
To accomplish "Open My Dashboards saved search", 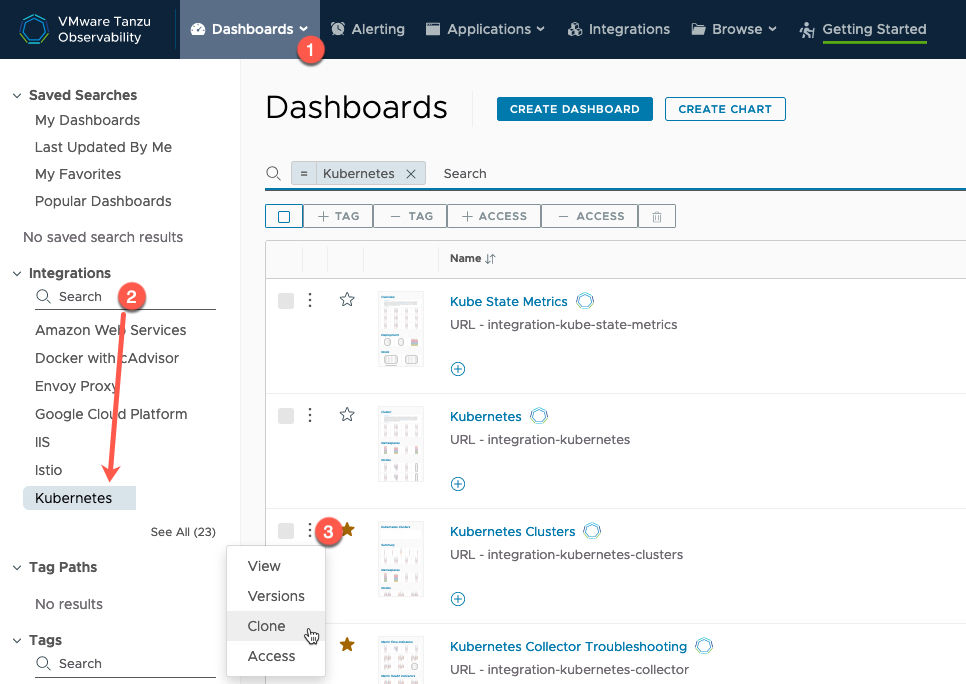I will [87, 120].
